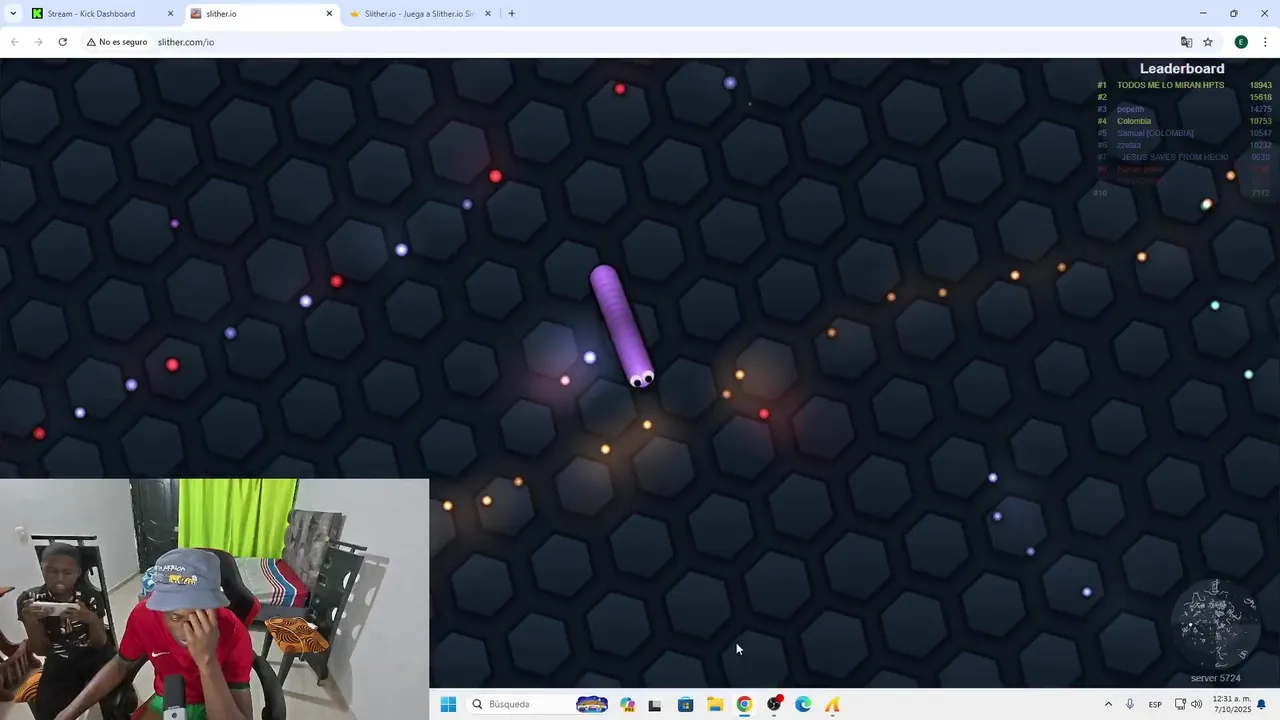Click the translate page icon
Image resolution: width=1280 pixels, height=720 pixels.
(1186, 42)
